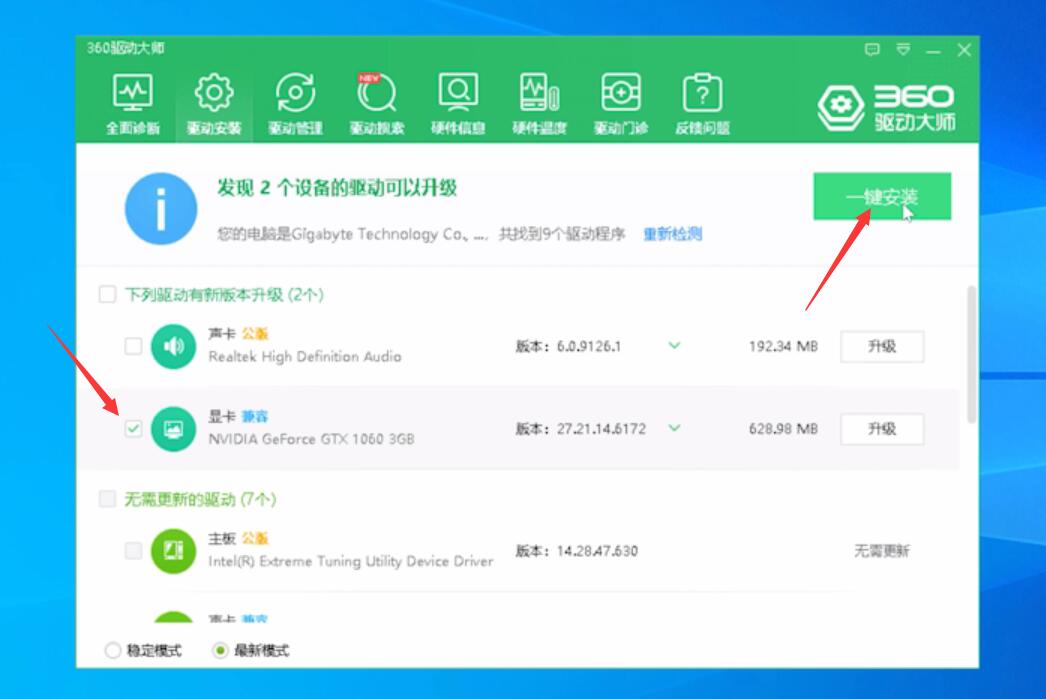The height and width of the screenshot is (699, 1046).
Task: Click the 一键安装 one-click install button
Action: tap(884, 197)
